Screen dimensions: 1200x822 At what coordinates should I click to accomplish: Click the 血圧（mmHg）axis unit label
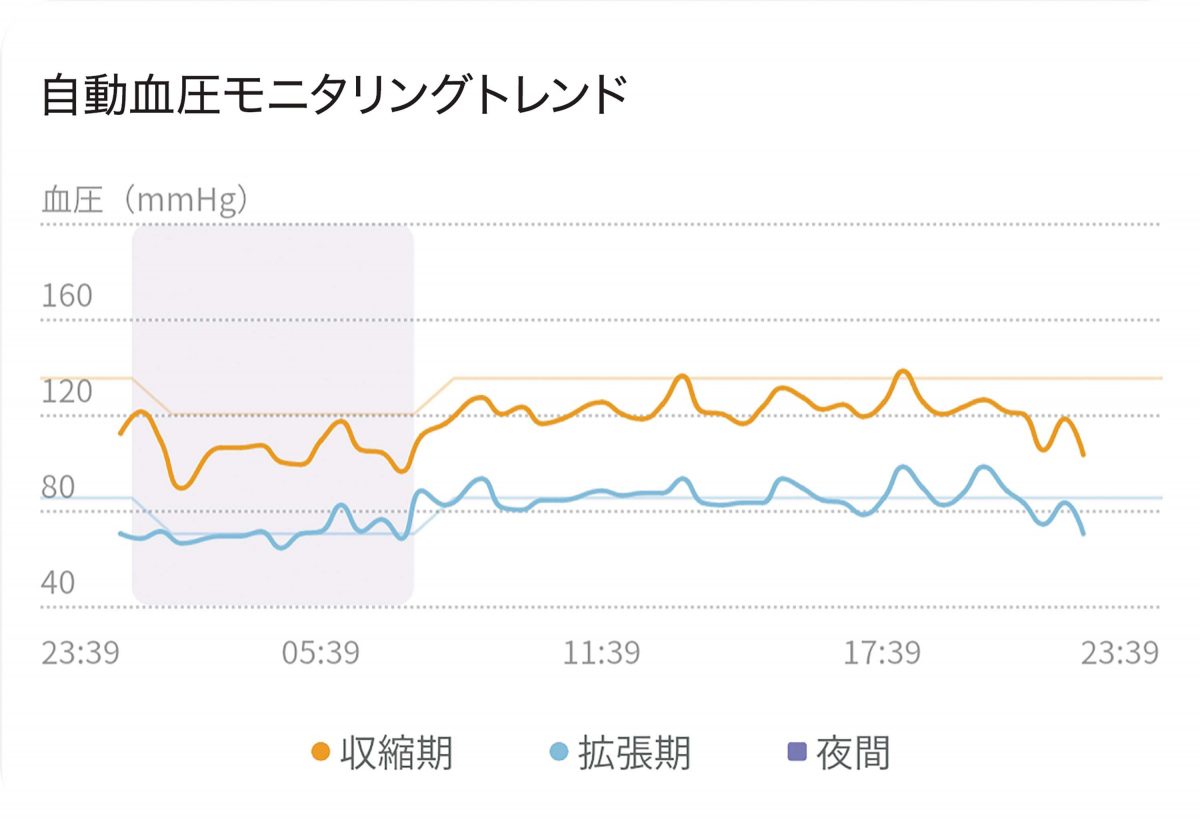pyautogui.click(x=145, y=200)
